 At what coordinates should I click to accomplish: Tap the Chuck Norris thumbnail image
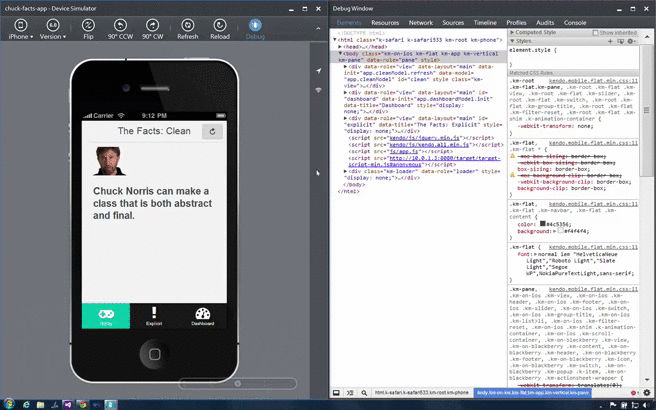[x=108, y=161]
